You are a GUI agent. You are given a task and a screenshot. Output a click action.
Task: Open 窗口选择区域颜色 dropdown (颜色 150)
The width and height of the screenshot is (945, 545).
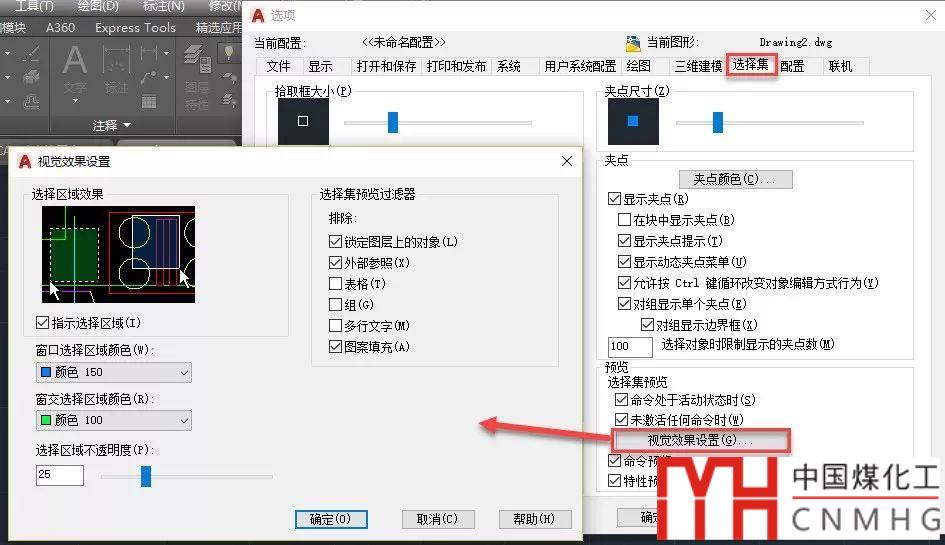point(114,373)
